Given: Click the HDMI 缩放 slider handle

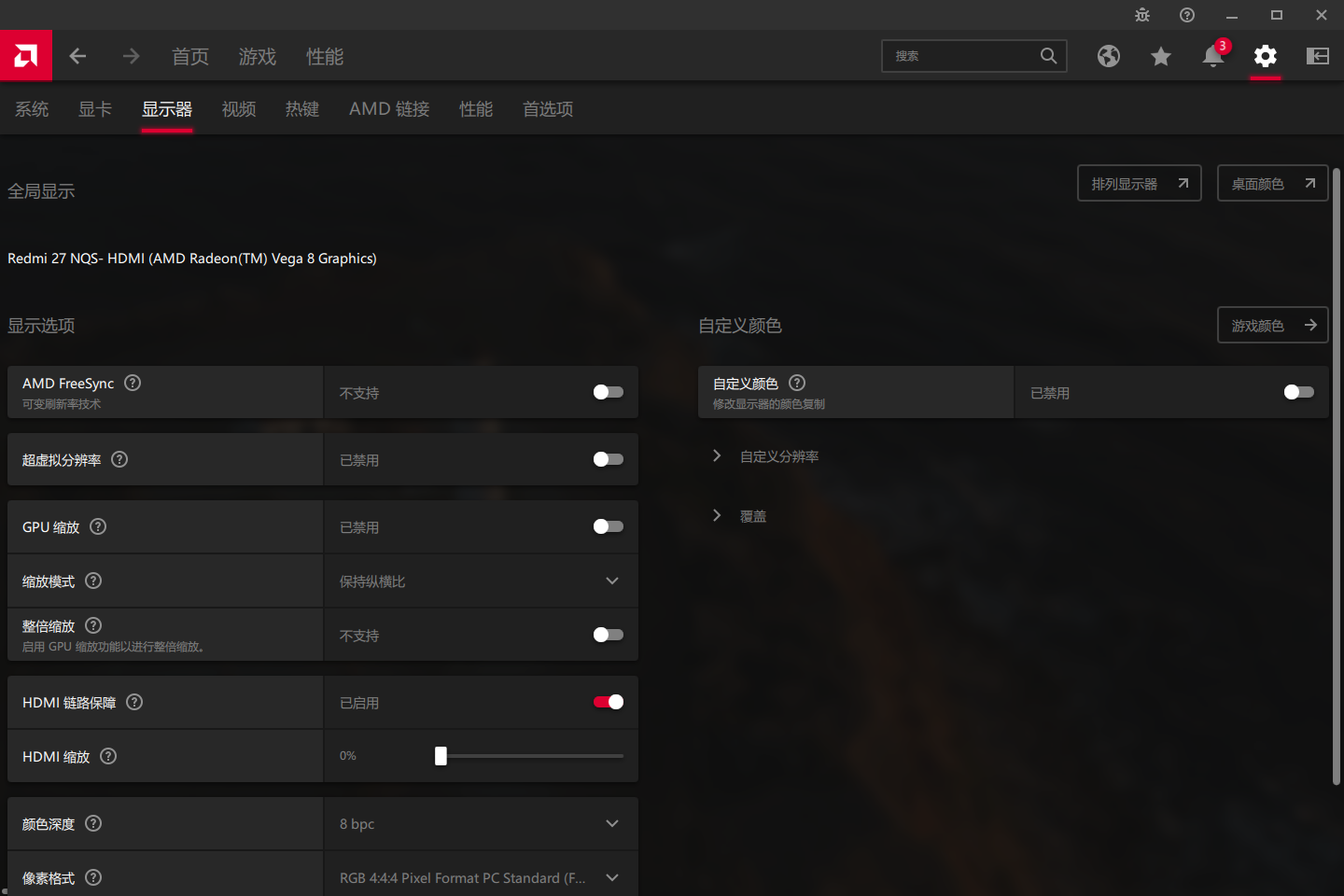Looking at the screenshot, I should coord(441,756).
